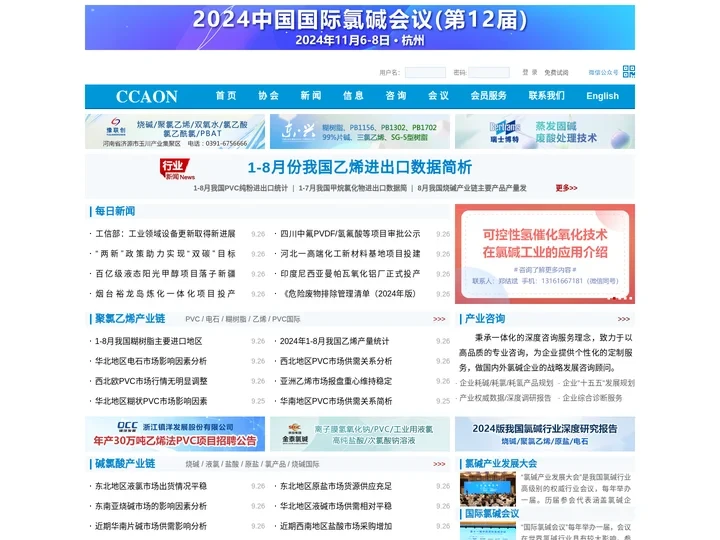Click the 氯碱产业发展大会 conference photo
This screenshot has height=540, width=720.
488,489
